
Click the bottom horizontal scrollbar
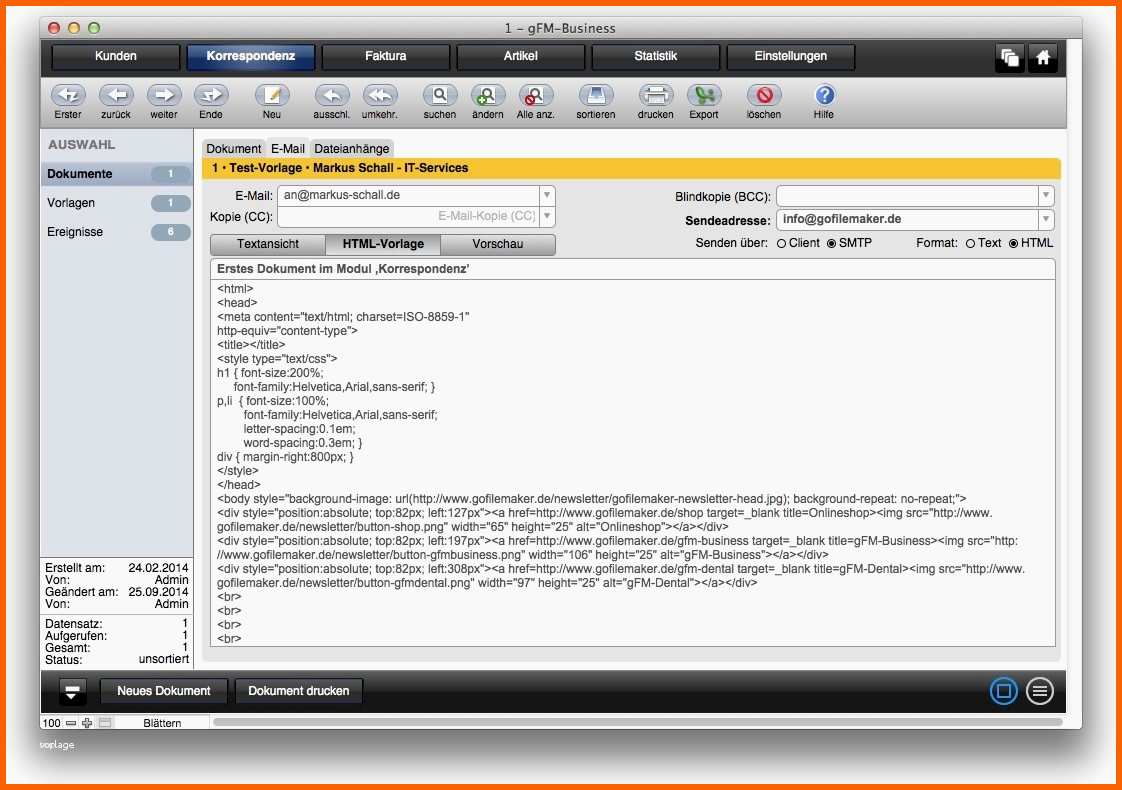coord(637,722)
